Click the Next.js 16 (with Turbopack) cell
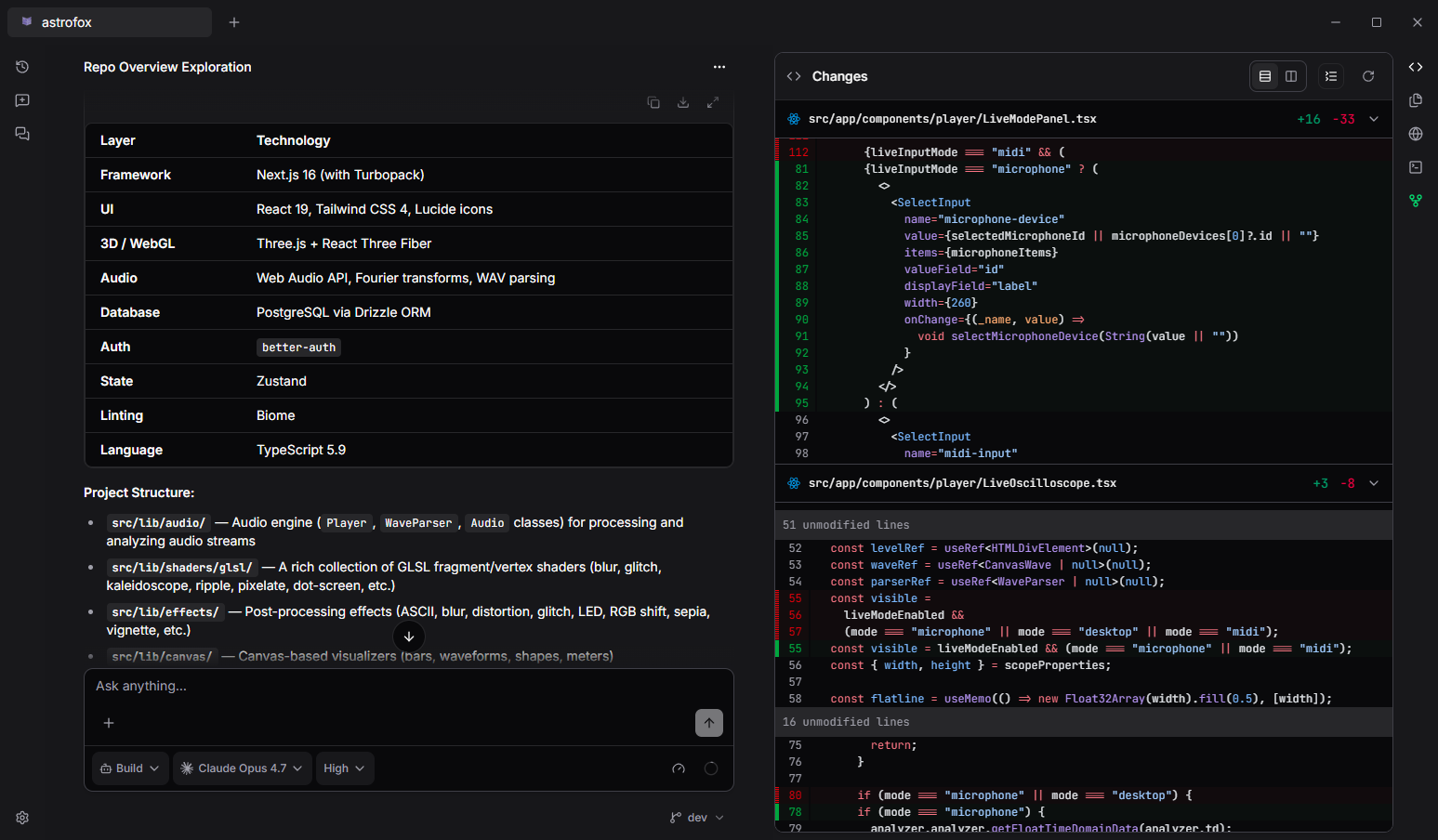 340,175
